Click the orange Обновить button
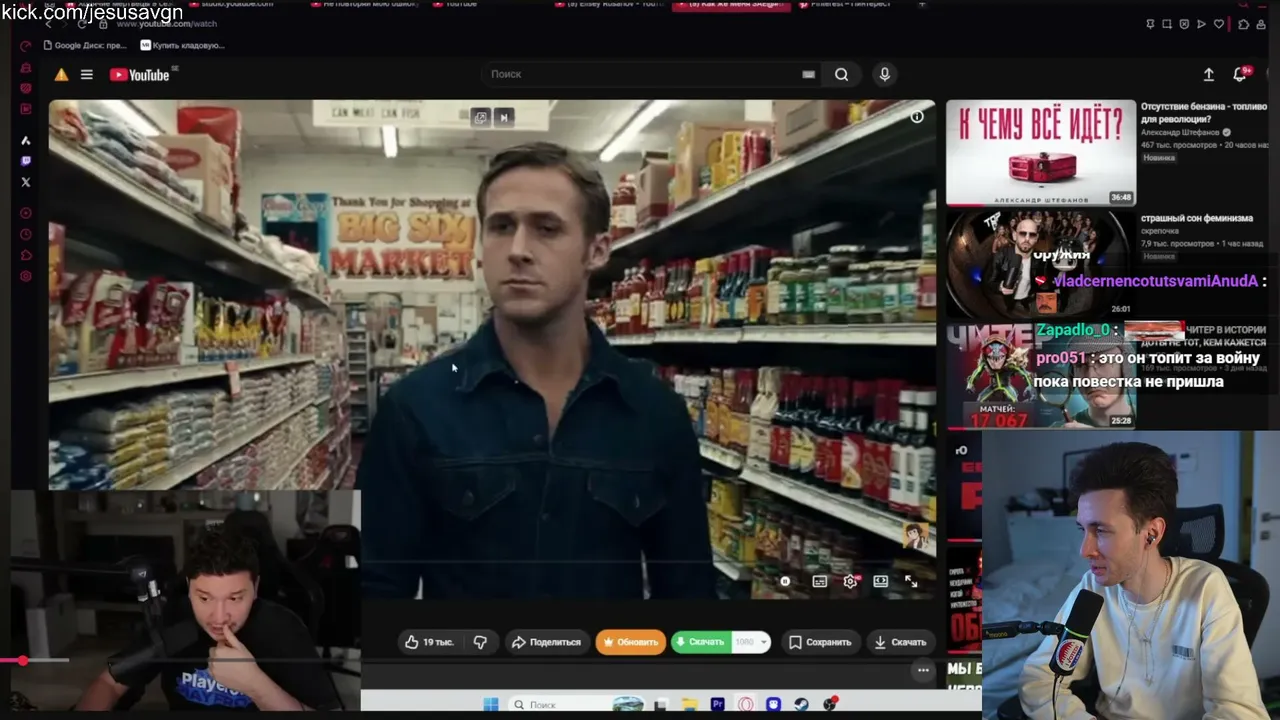The width and height of the screenshot is (1280, 720). [x=630, y=642]
